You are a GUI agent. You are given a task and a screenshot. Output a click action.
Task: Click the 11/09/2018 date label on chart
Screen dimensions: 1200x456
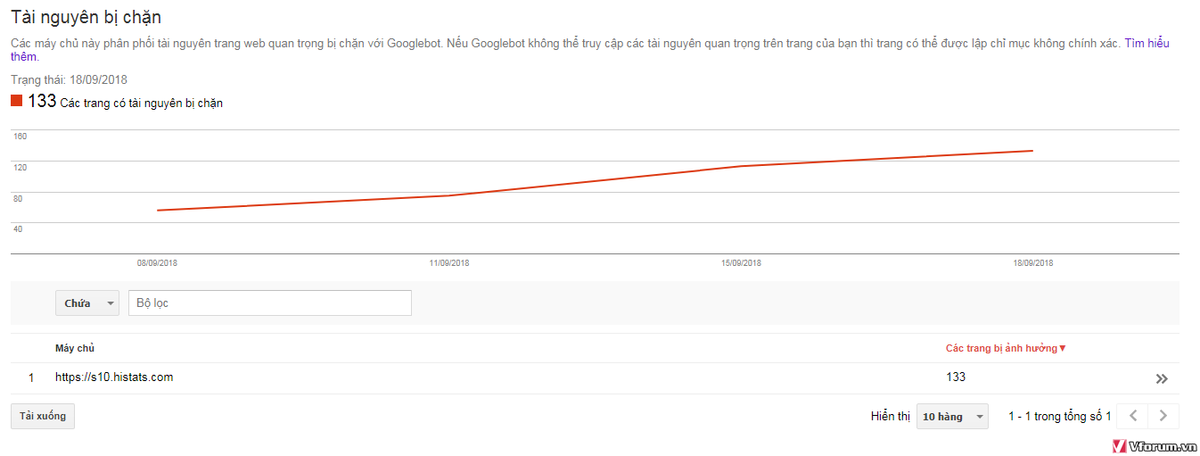click(449, 263)
